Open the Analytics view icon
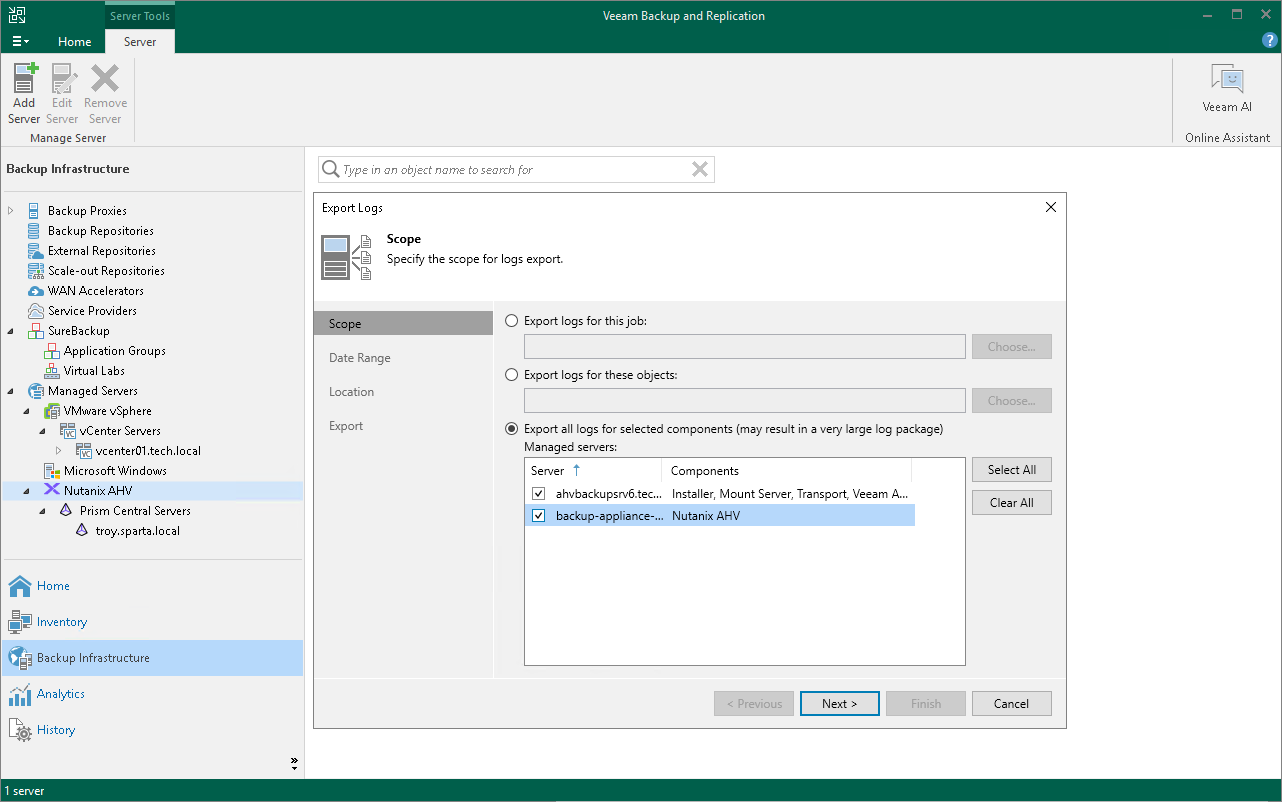This screenshot has width=1282, height=802. 20,694
